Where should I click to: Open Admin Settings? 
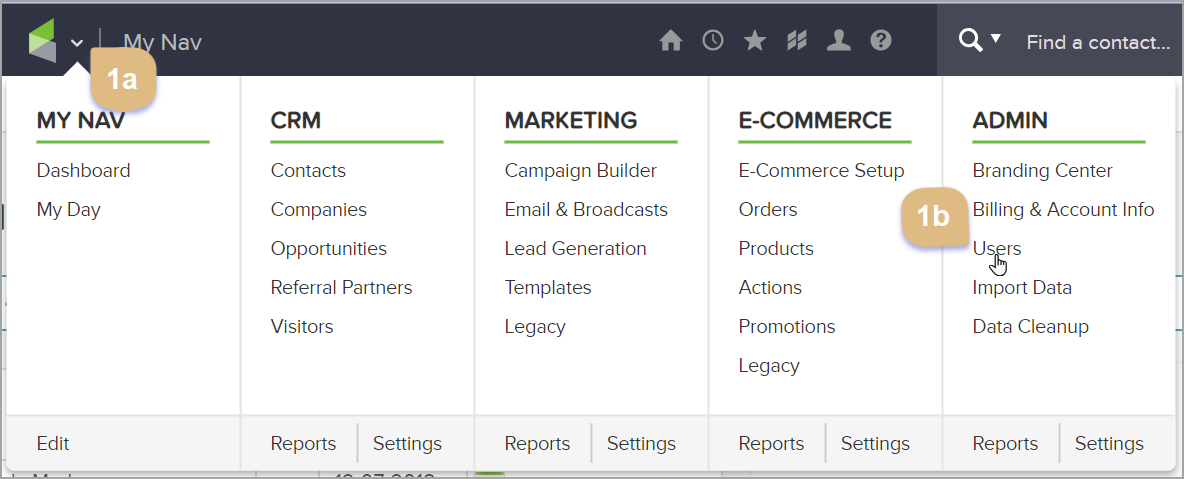point(1109,443)
